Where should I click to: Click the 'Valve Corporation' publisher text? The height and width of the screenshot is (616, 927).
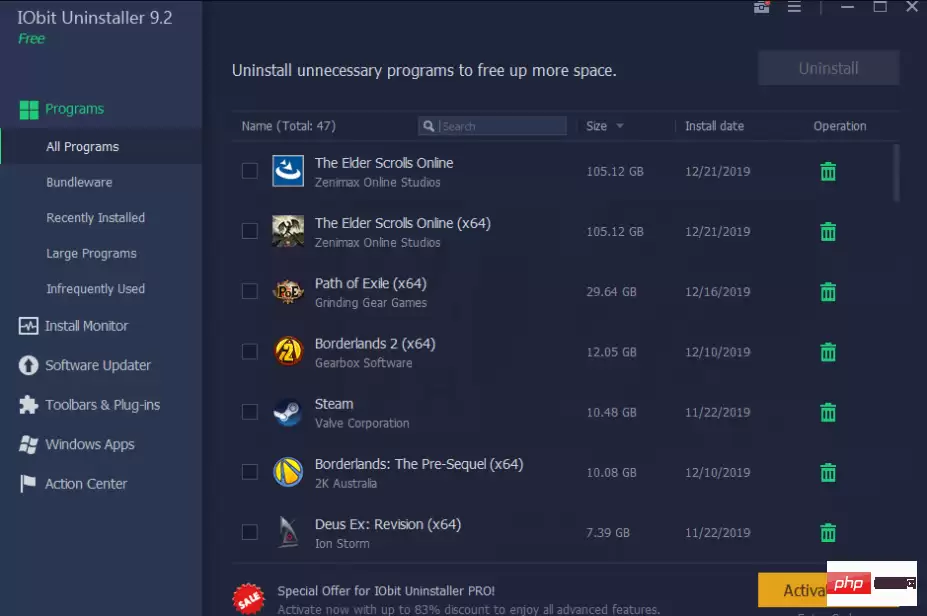[362, 423]
